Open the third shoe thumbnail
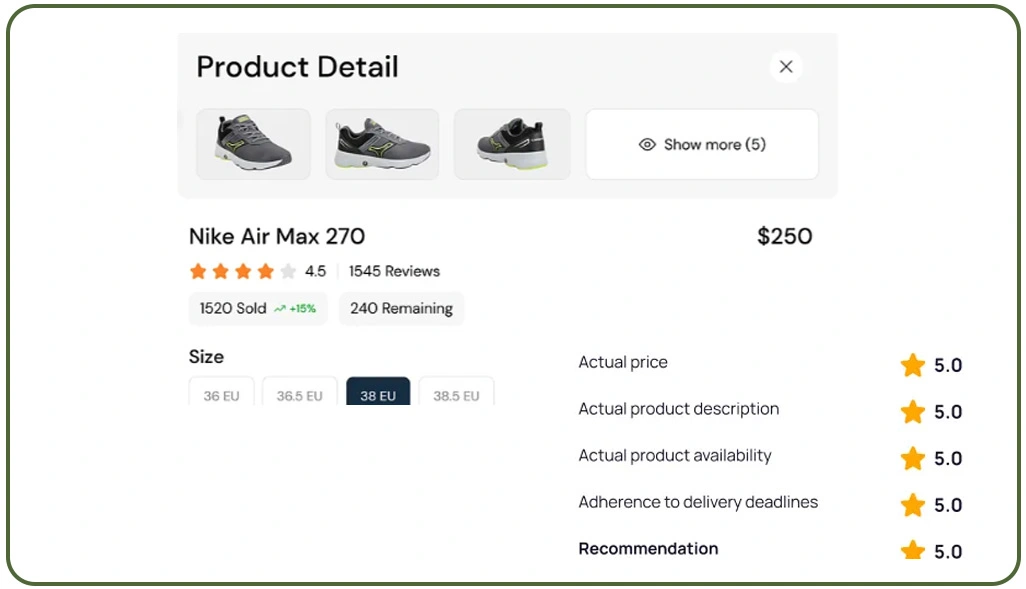This screenshot has height=589, width=1026. click(512, 144)
